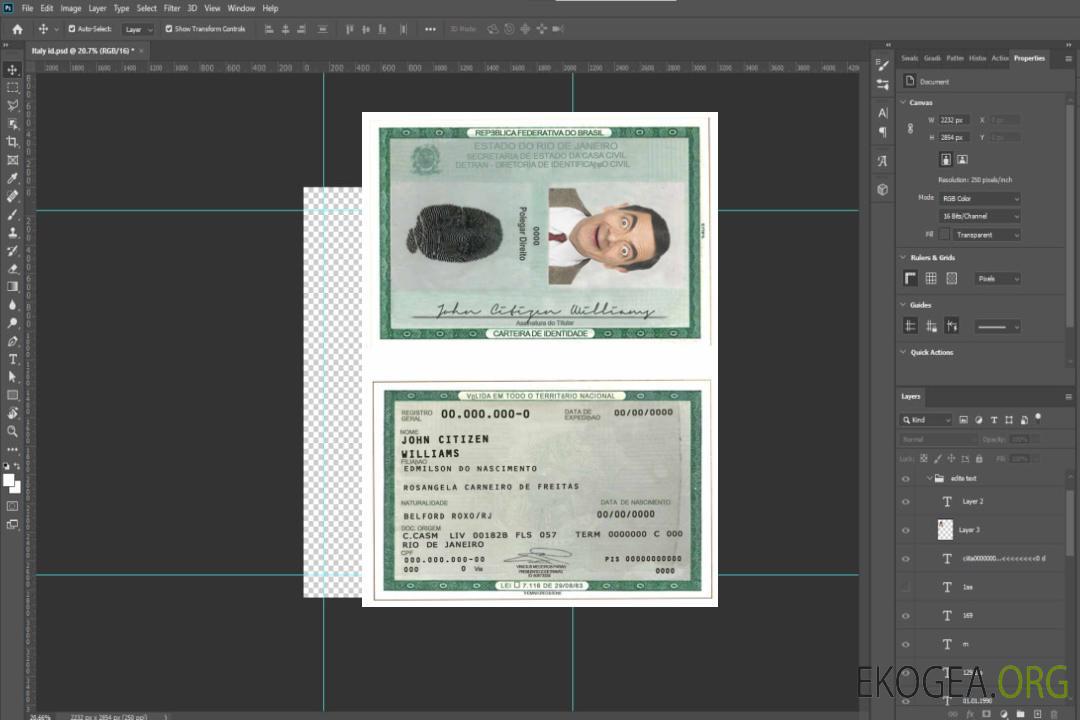This screenshot has height=720, width=1080.
Task: Hide the 'edite text' group with eye icon
Action: point(906,479)
